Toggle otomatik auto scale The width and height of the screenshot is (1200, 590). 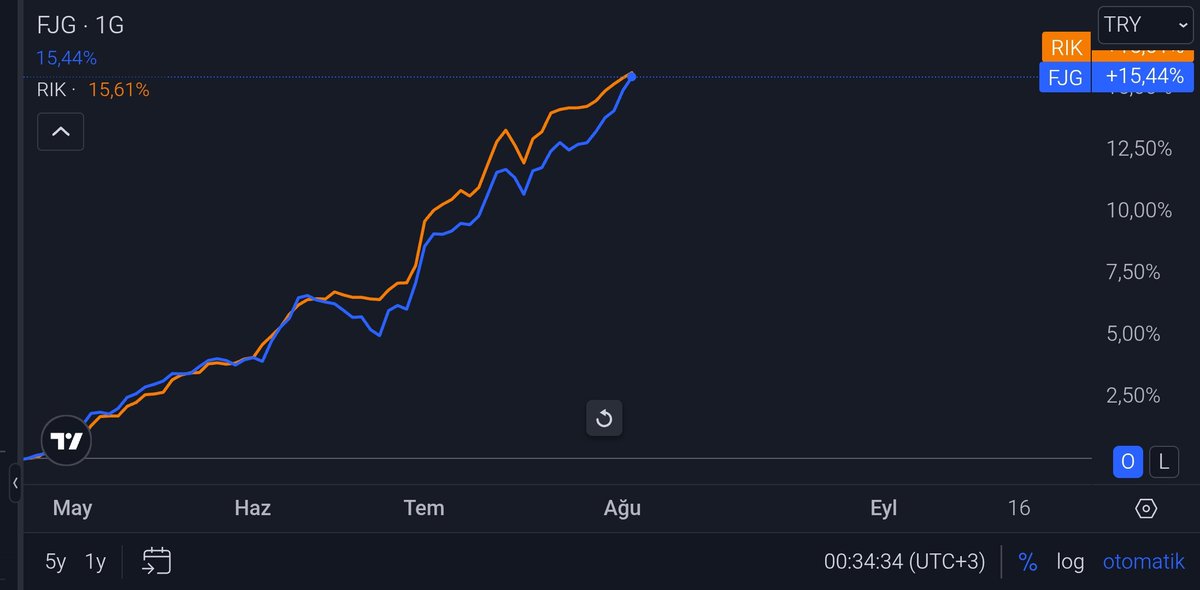(1143, 562)
